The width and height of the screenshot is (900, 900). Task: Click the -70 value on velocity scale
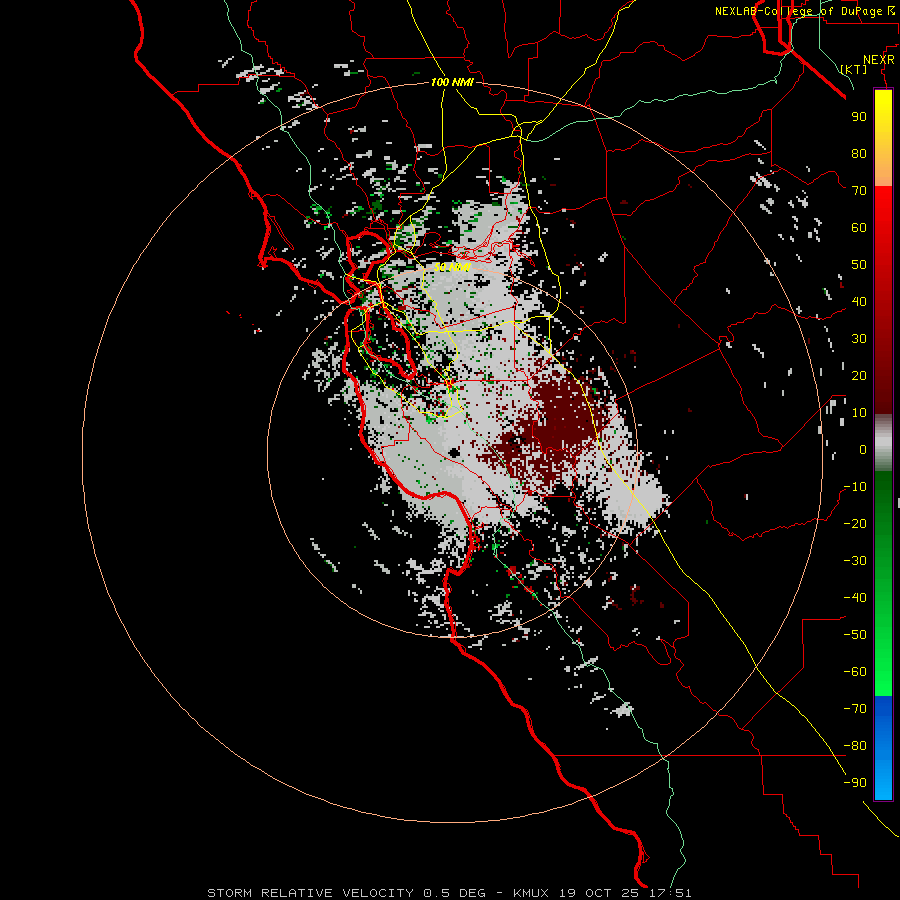pyautogui.click(x=855, y=709)
